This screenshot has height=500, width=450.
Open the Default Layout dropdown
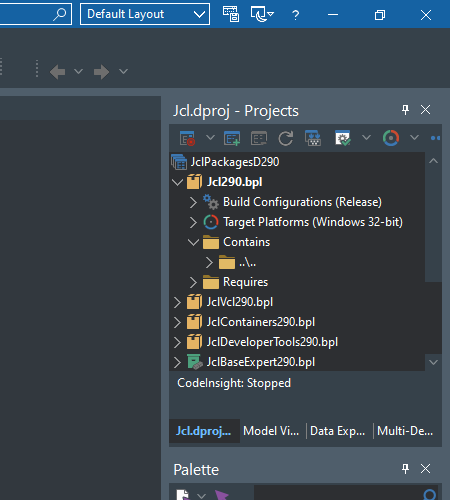click(145, 14)
